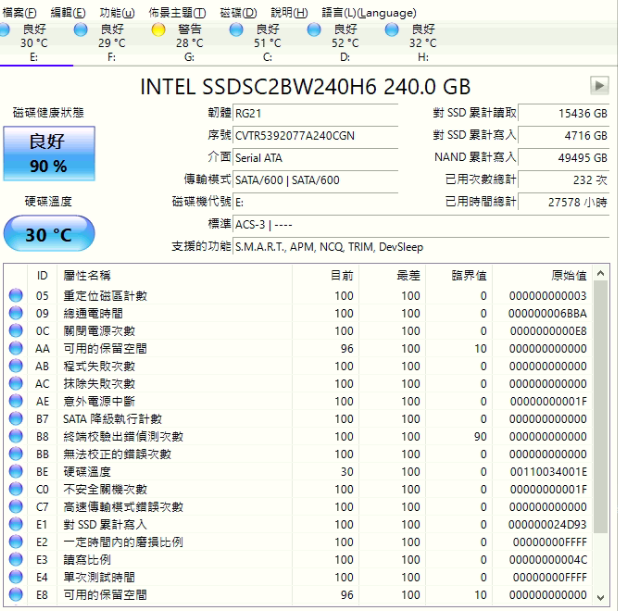Click power on count value 232 次
This screenshot has height=611, width=618.
[x=564, y=180]
